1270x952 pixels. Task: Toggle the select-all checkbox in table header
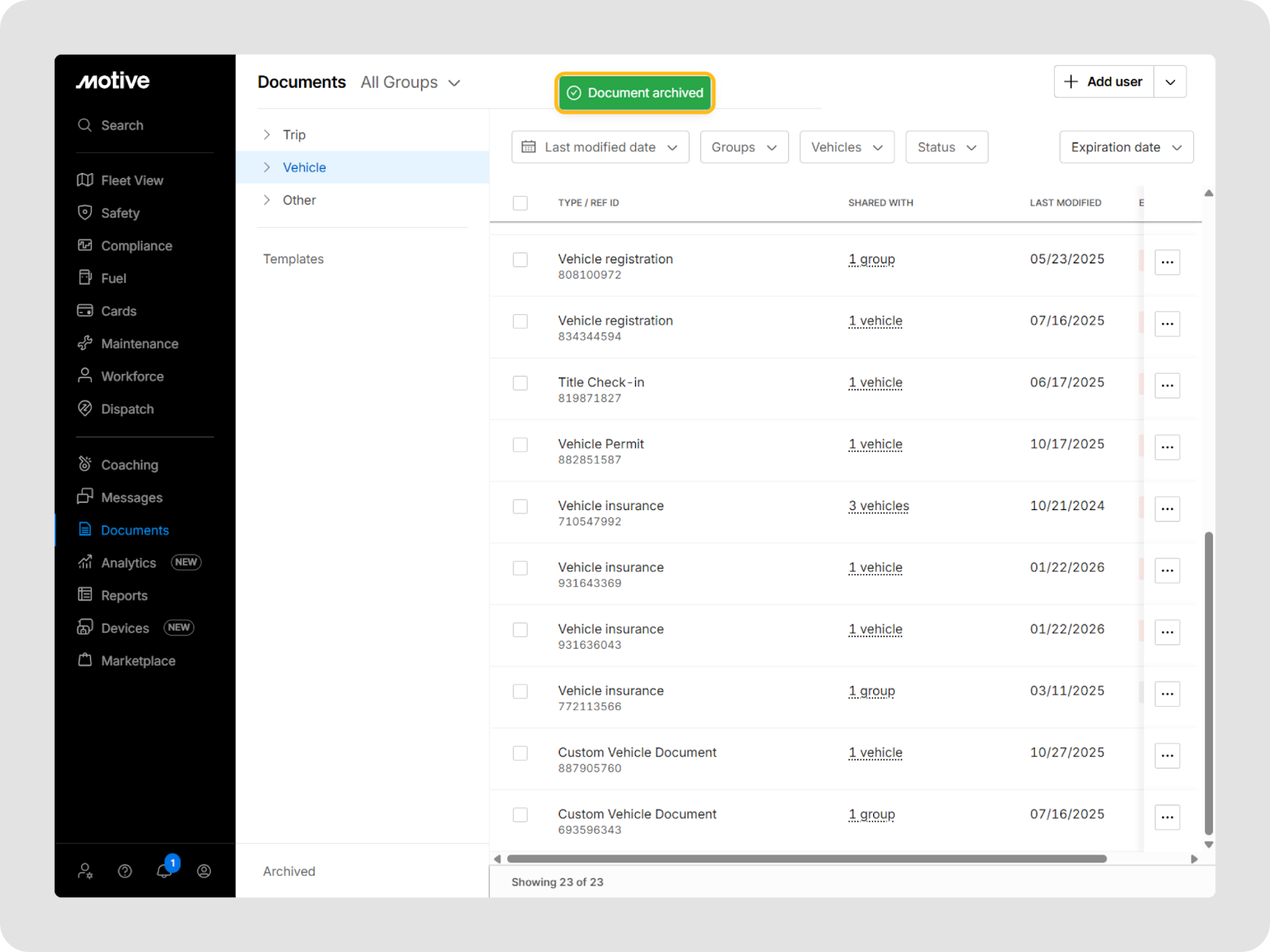tap(520, 203)
